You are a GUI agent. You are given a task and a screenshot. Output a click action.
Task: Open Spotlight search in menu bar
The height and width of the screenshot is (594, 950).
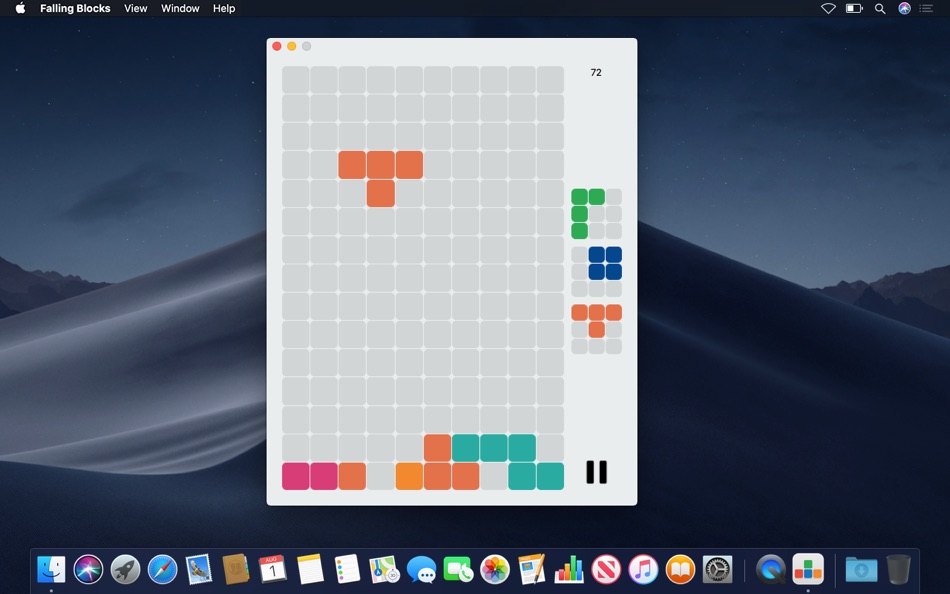click(880, 8)
